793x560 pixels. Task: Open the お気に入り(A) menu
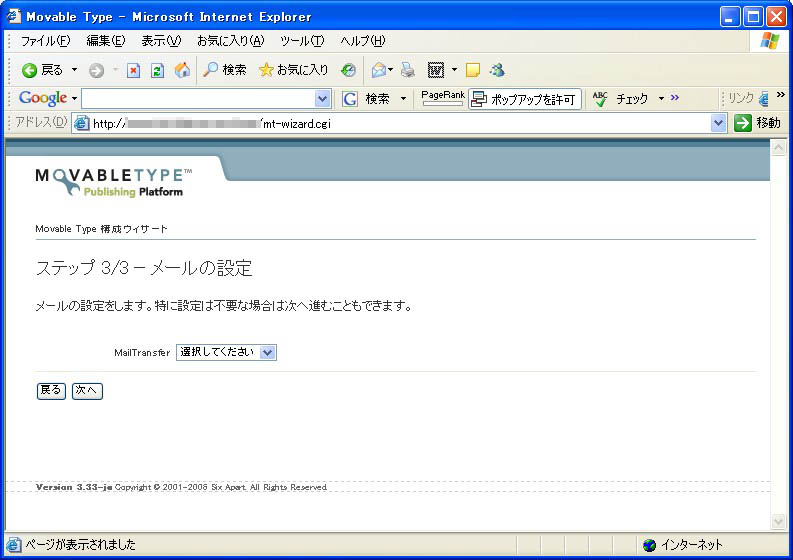[230, 41]
